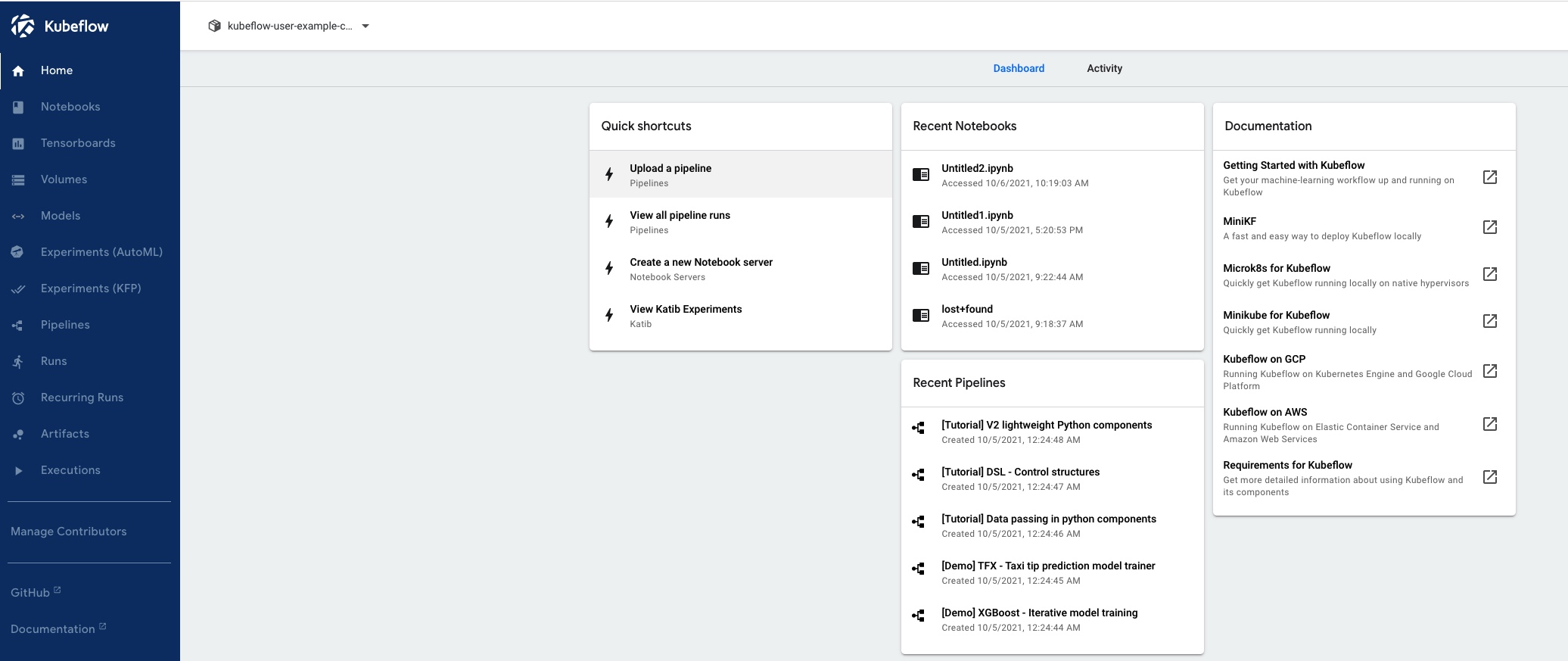Click lightning icon beside View all pipeline runs
The width and height of the screenshot is (1568, 661).
click(609, 221)
